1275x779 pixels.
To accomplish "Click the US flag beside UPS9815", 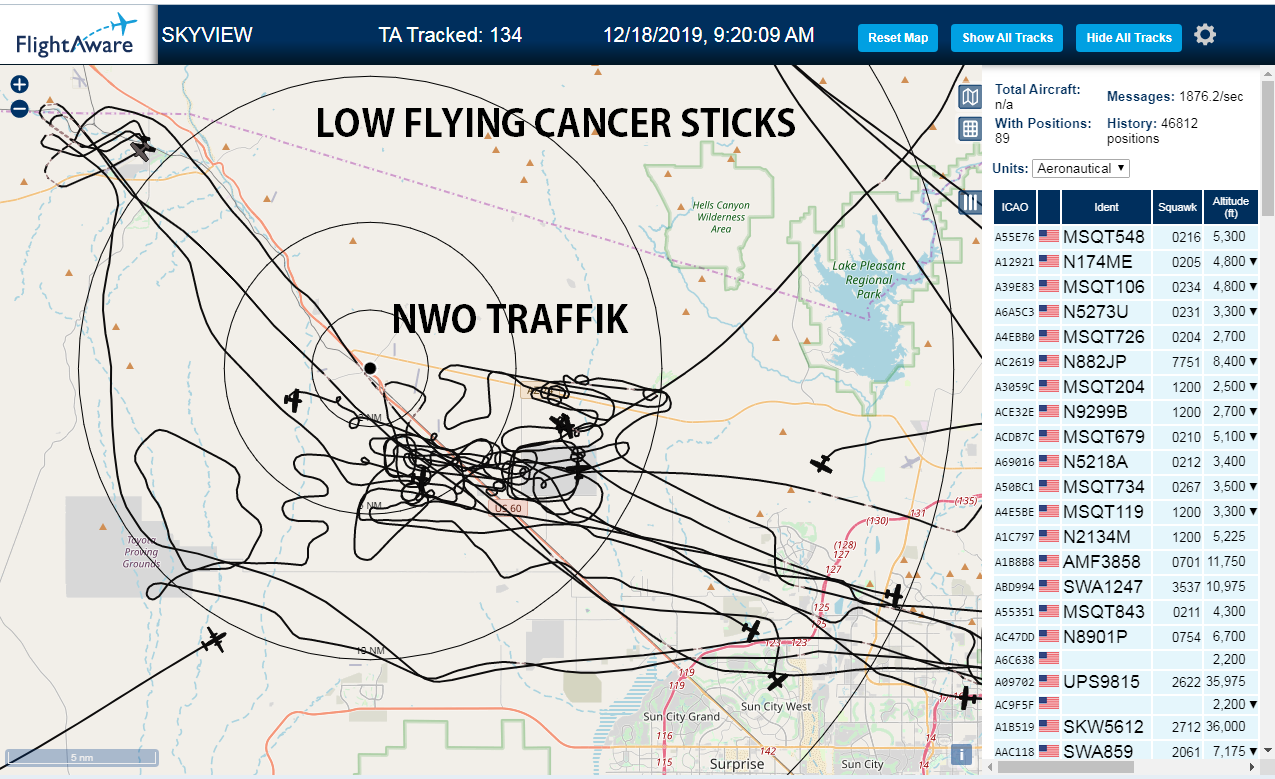I will coord(1049,682).
